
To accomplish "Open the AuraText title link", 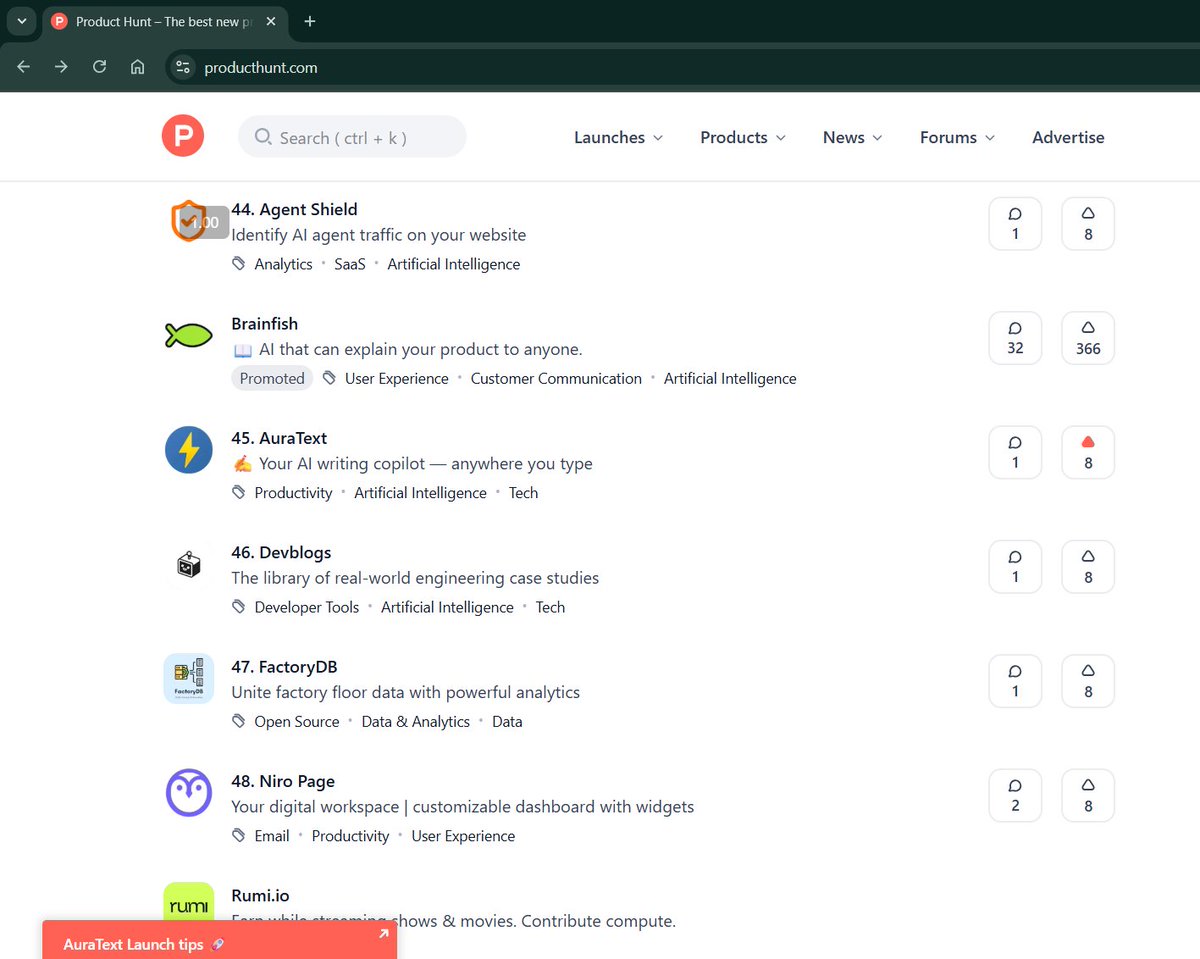I will 279,438.
